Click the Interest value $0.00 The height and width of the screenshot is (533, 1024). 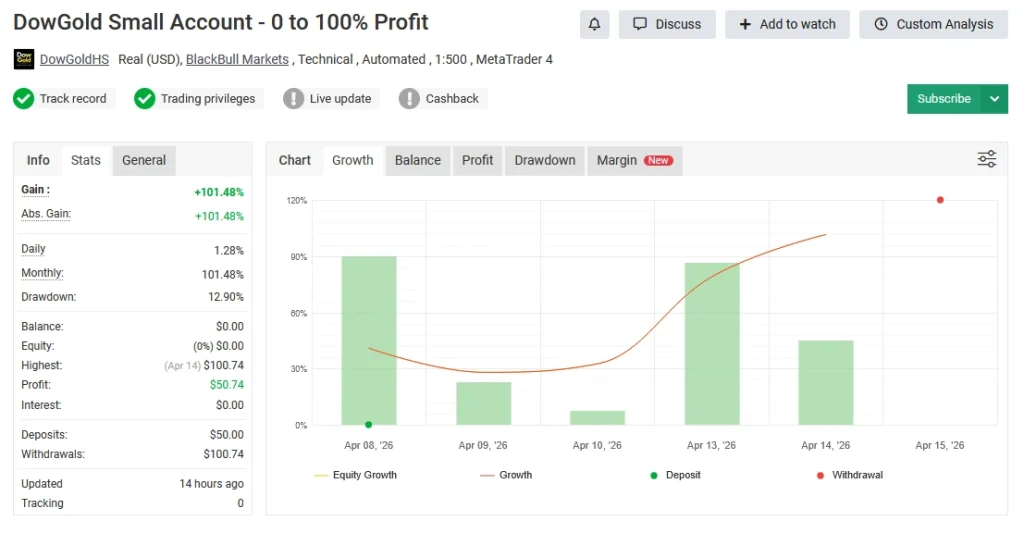click(230, 405)
